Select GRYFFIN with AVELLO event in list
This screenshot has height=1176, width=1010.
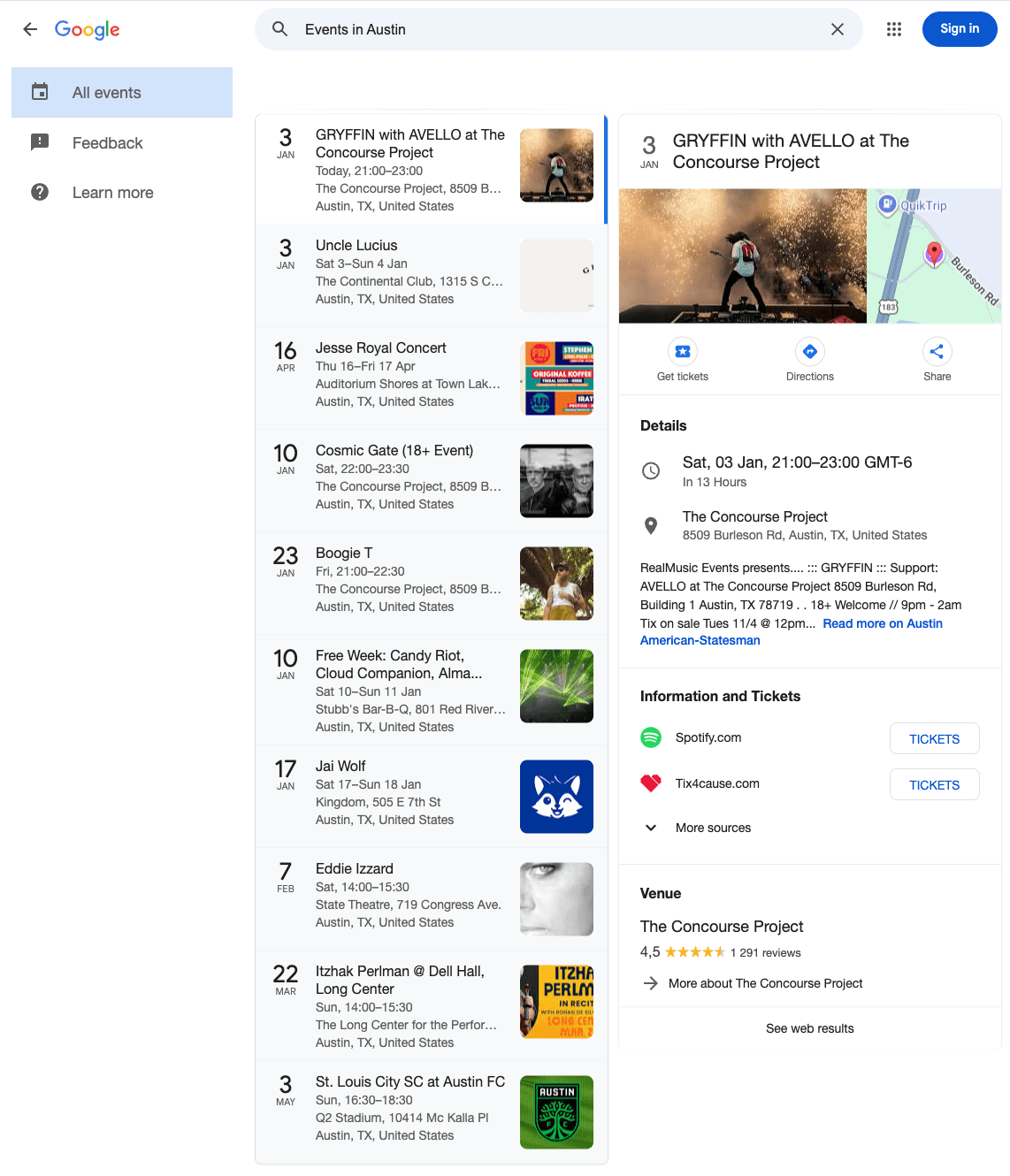(431, 169)
